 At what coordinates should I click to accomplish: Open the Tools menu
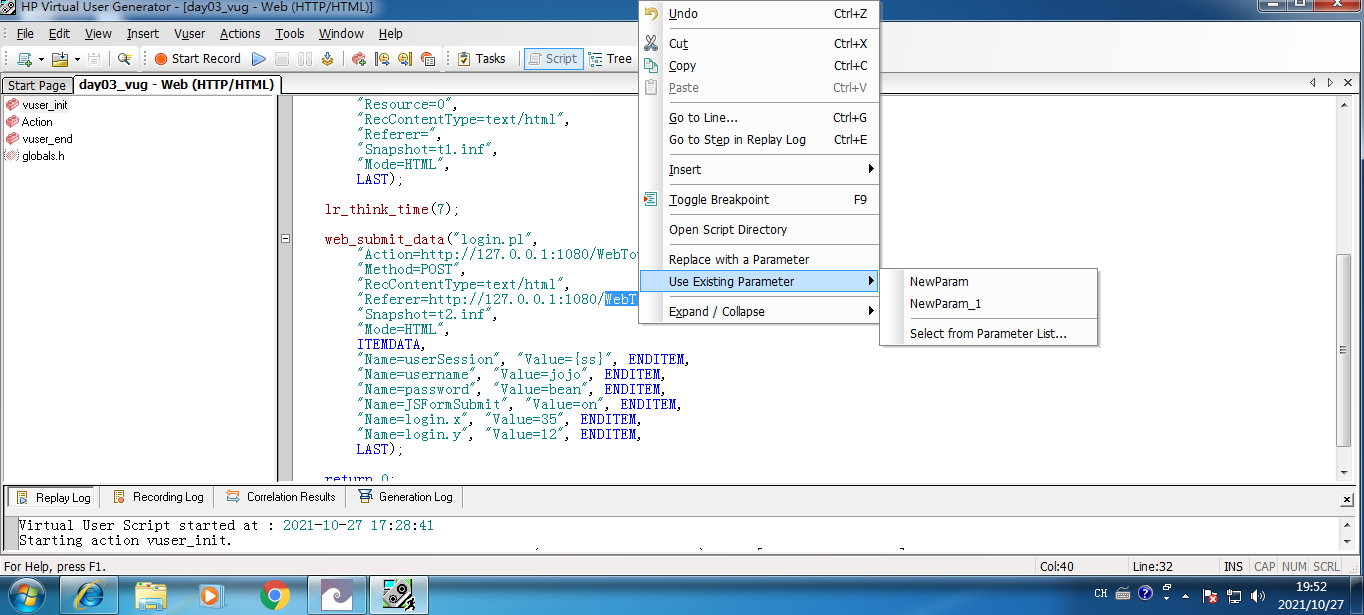290,34
